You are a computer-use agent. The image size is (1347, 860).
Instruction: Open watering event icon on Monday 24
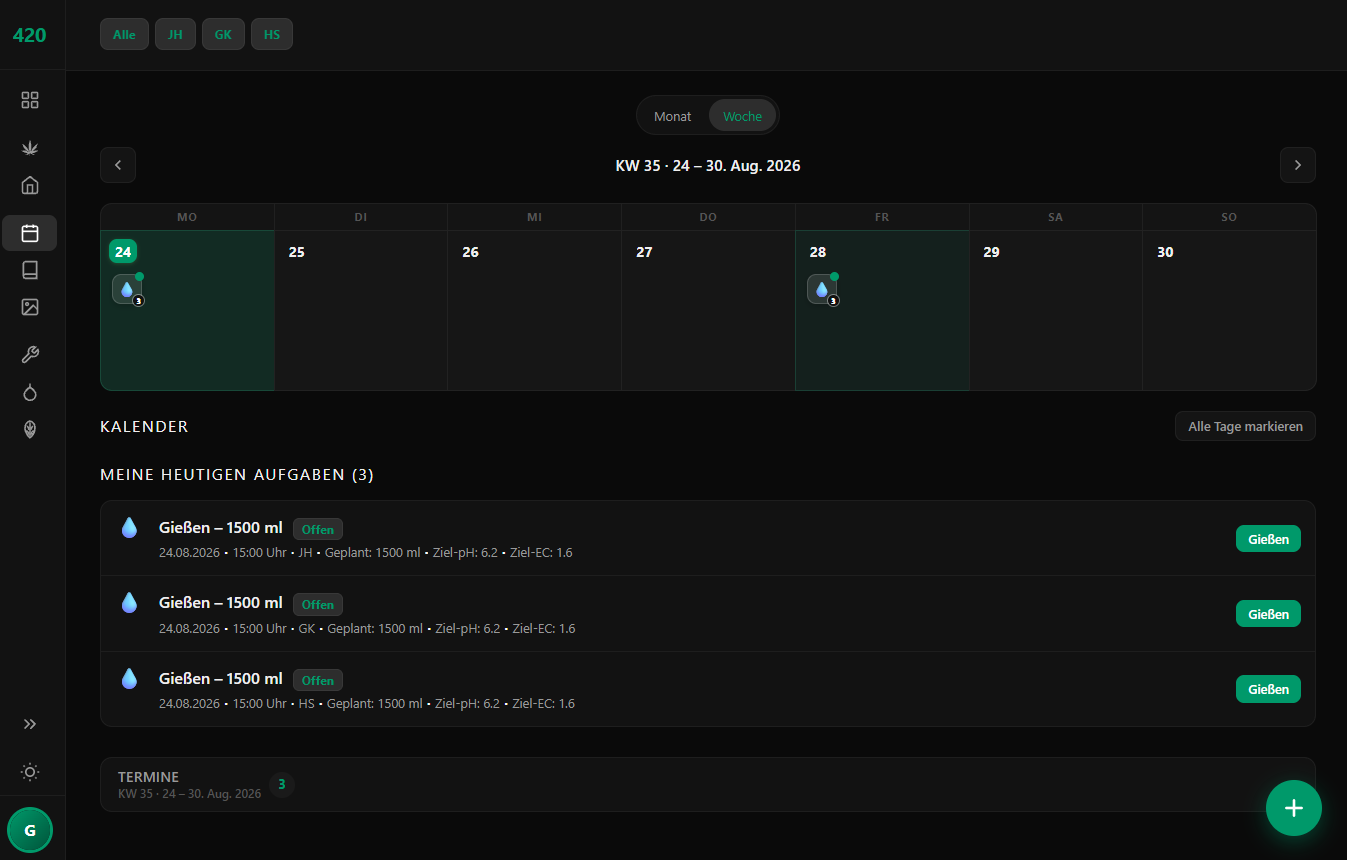point(127,289)
